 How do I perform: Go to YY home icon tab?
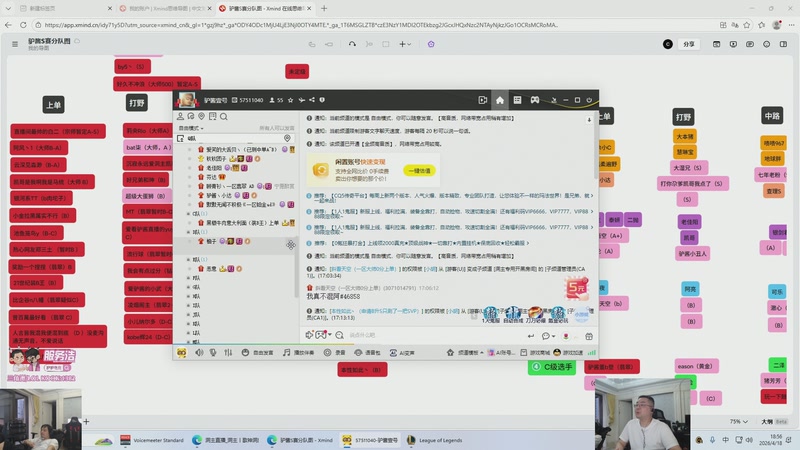point(500,100)
